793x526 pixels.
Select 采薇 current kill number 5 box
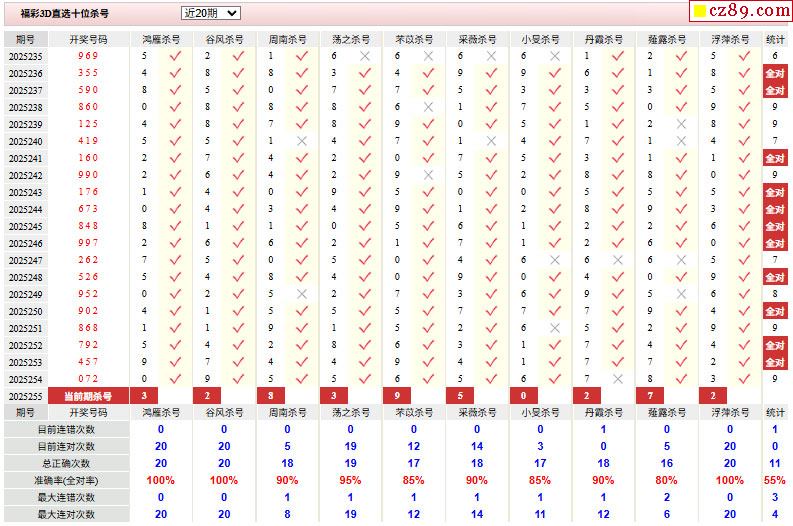[460, 396]
